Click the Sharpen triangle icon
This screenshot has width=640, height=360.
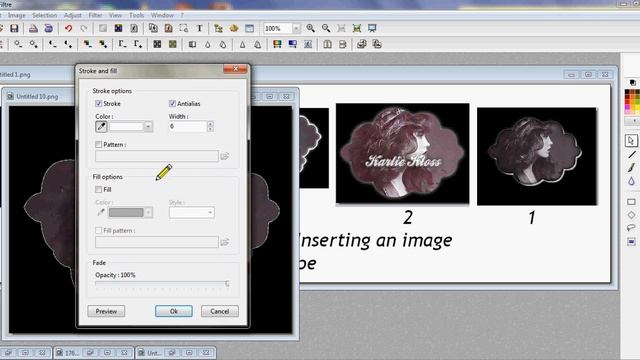tap(242, 44)
